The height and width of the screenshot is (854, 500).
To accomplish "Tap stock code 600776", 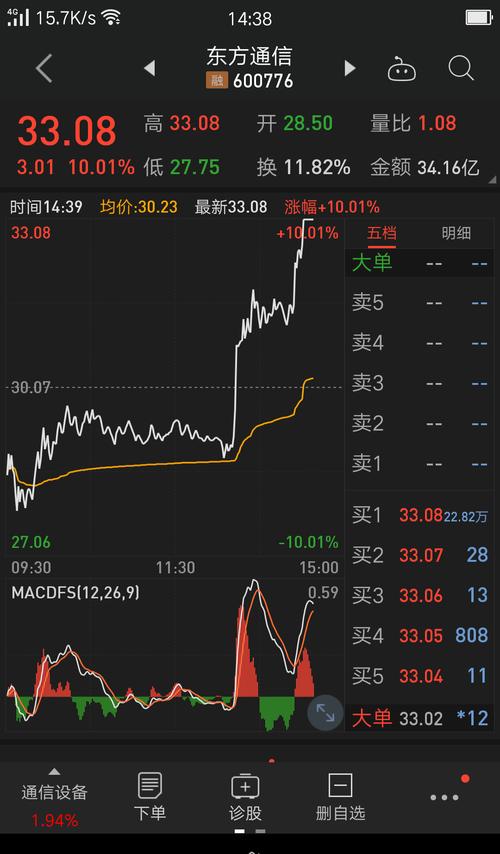I will pyautogui.click(x=263, y=81).
